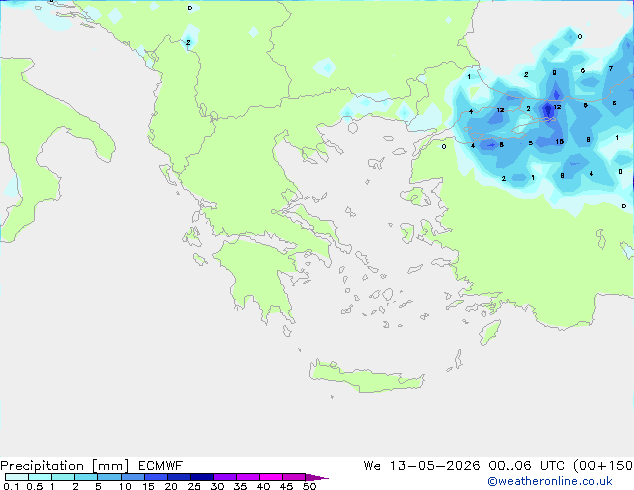Click the '00..06 UTC' time text
The height and width of the screenshot is (490, 634).
pyautogui.click(x=527, y=466)
